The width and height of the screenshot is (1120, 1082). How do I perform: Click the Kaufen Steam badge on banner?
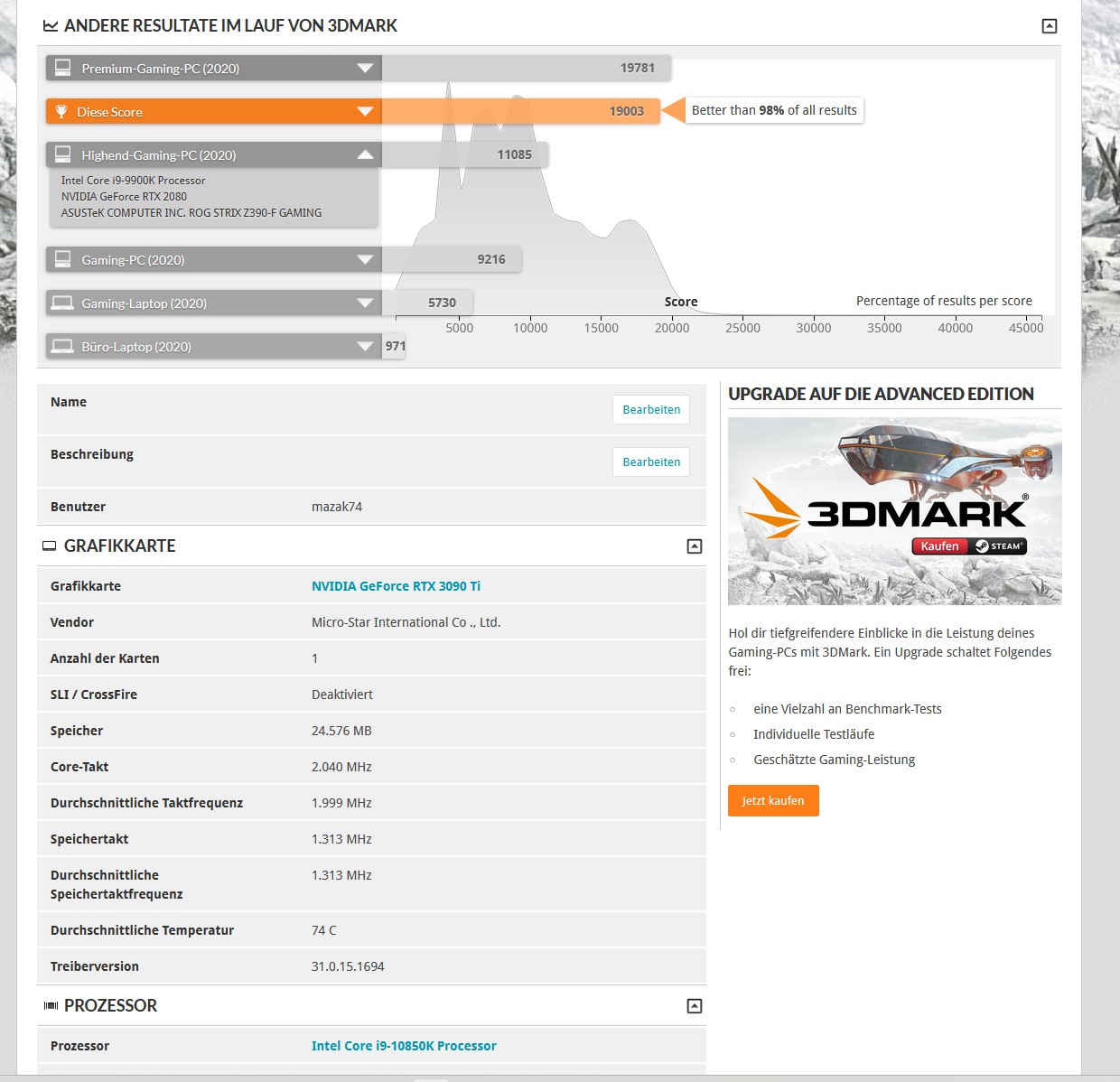tap(969, 546)
